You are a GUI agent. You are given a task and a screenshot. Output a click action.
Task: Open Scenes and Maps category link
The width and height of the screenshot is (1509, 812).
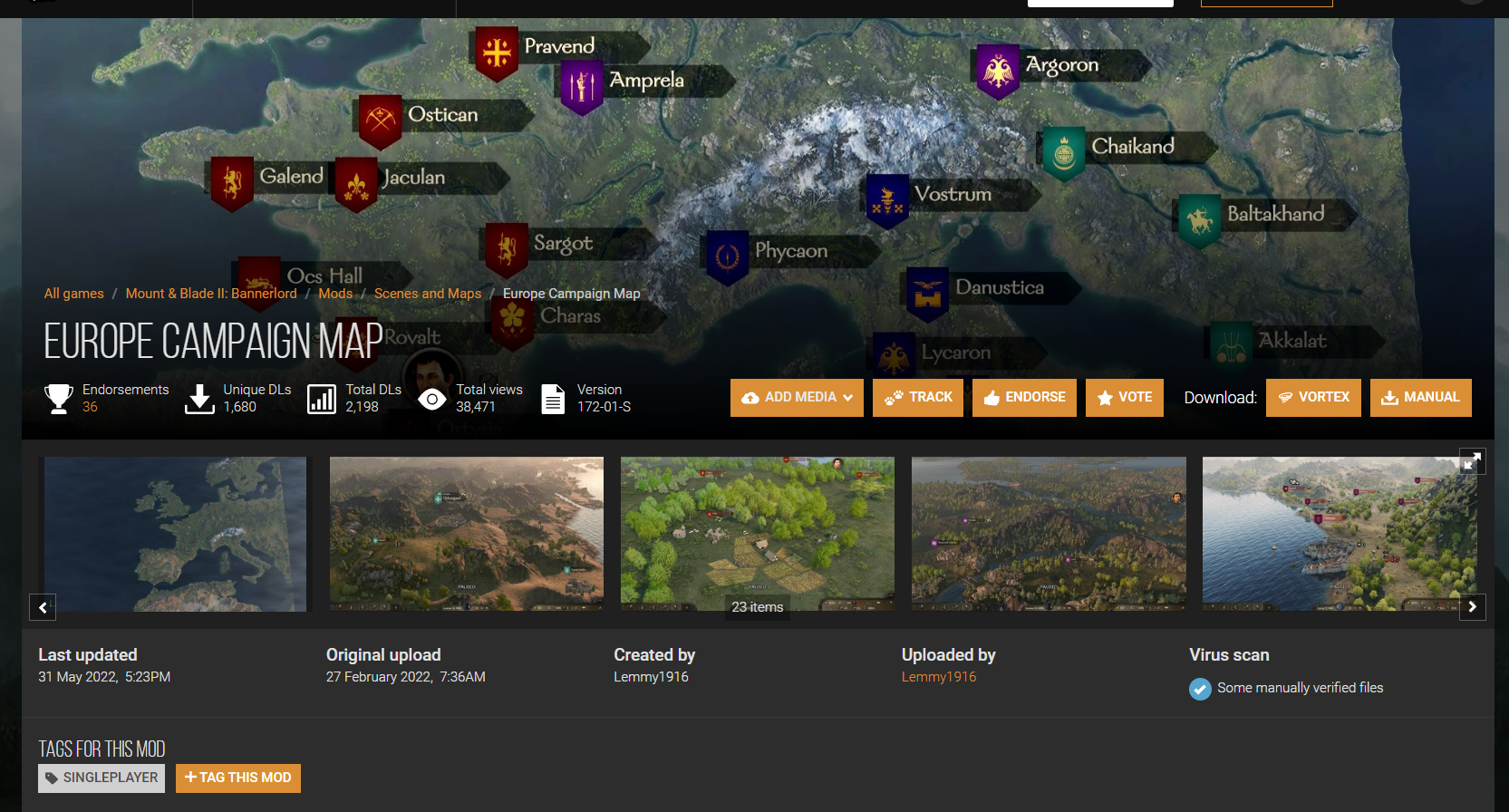click(x=428, y=294)
